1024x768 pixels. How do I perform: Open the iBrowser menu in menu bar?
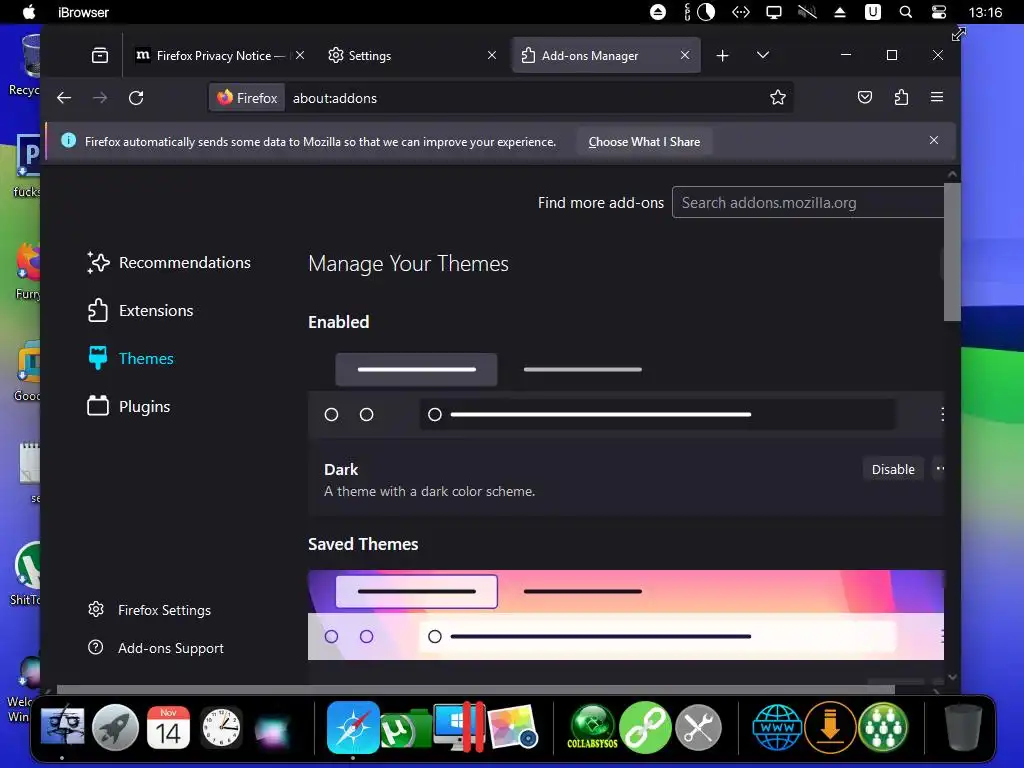pyautogui.click(x=83, y=12)
